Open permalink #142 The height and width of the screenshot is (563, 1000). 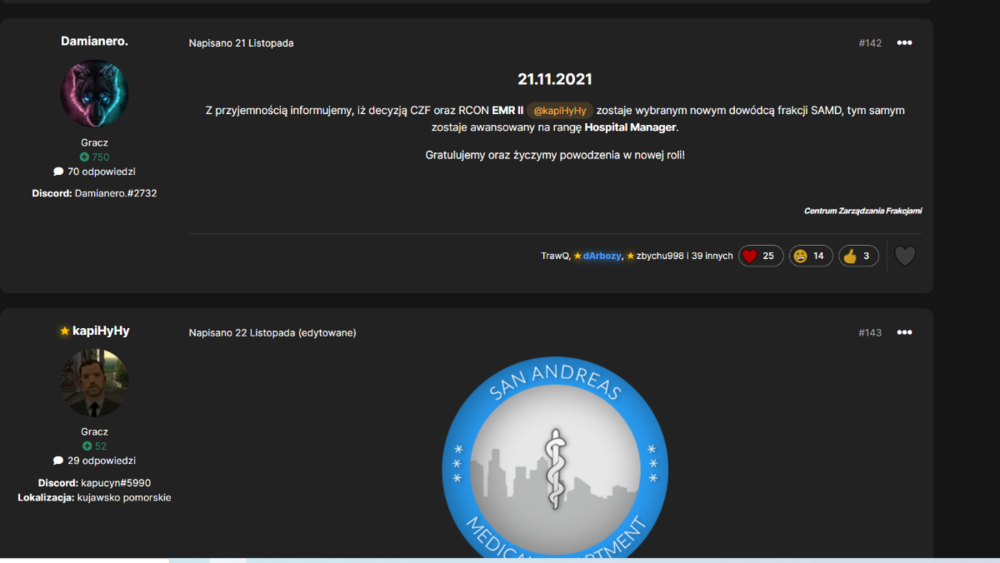[870, 43]
